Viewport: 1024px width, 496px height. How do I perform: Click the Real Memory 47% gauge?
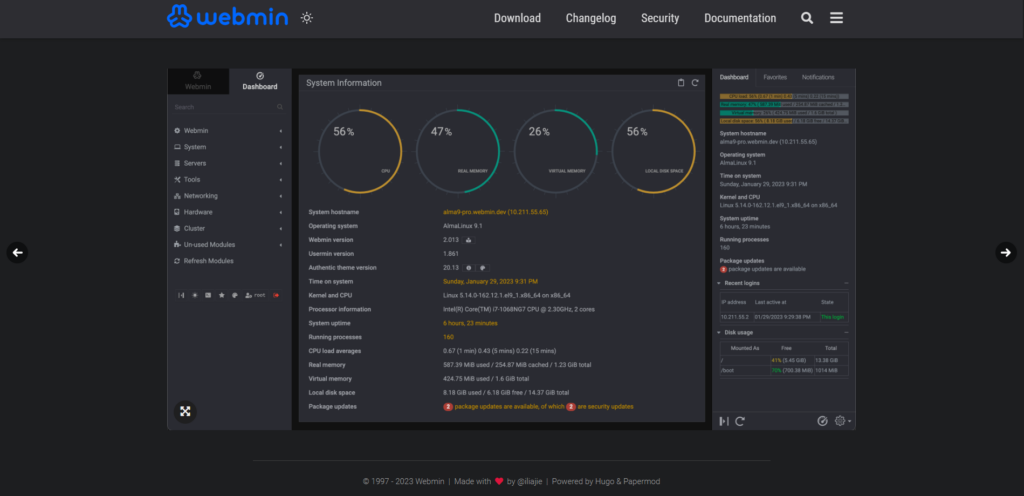(458, 151)
